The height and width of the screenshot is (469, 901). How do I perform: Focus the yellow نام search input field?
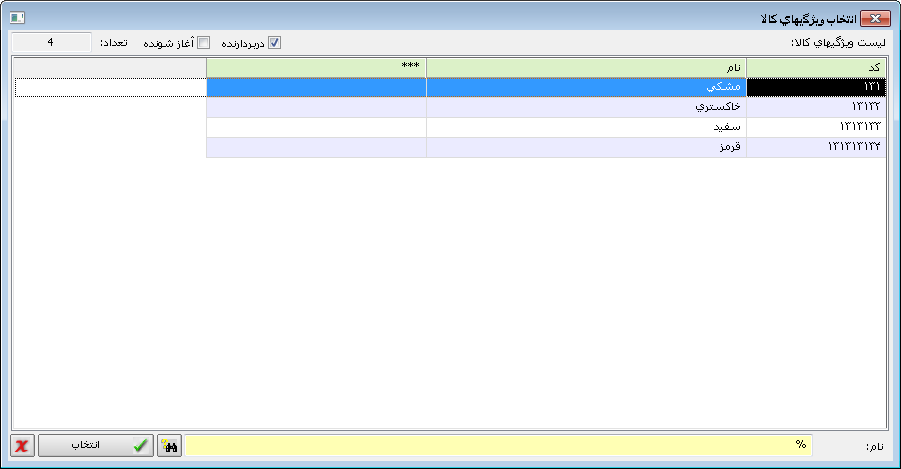498,445
